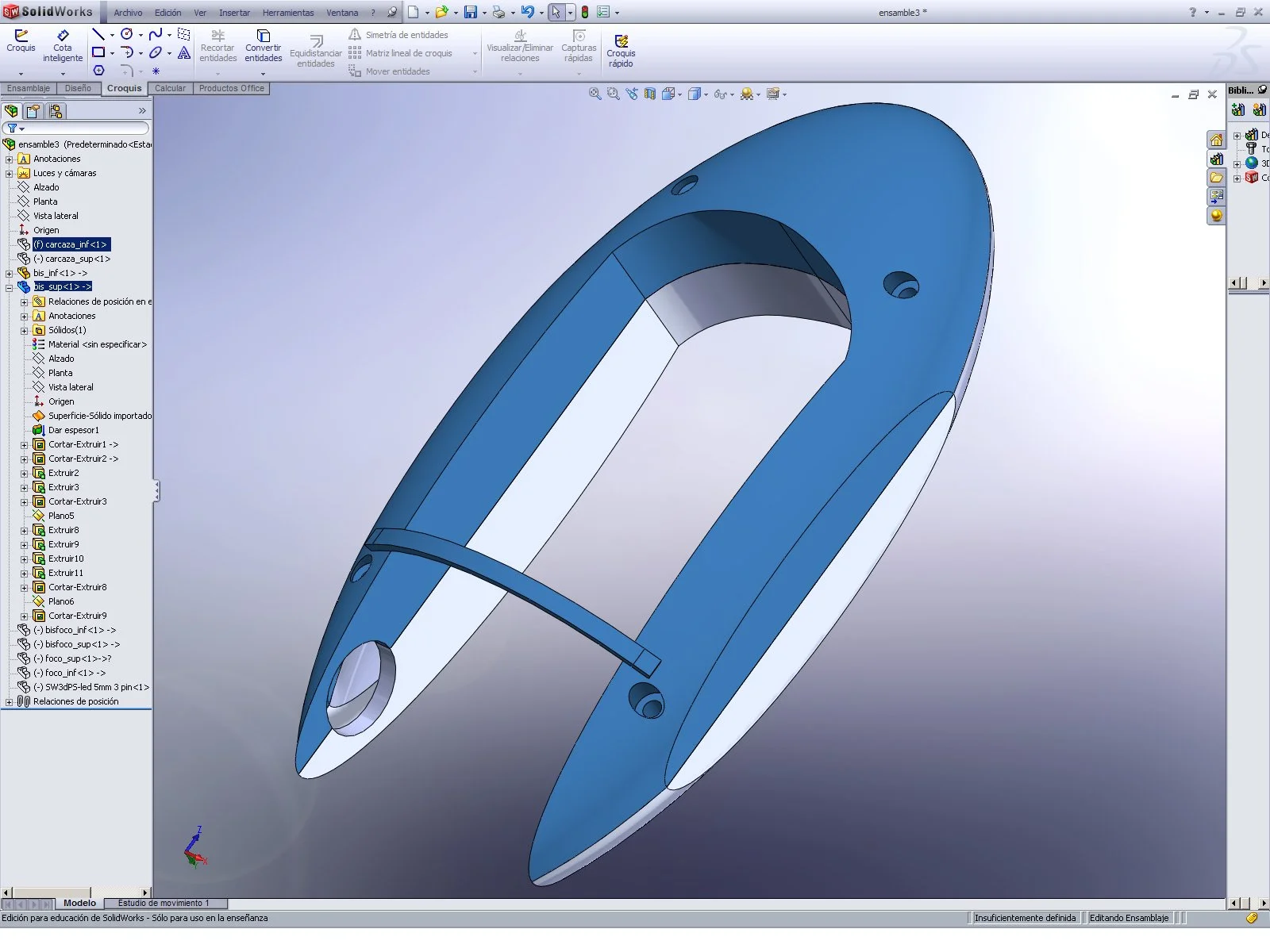
Task: Open the Edición menu
Action: 167,13
